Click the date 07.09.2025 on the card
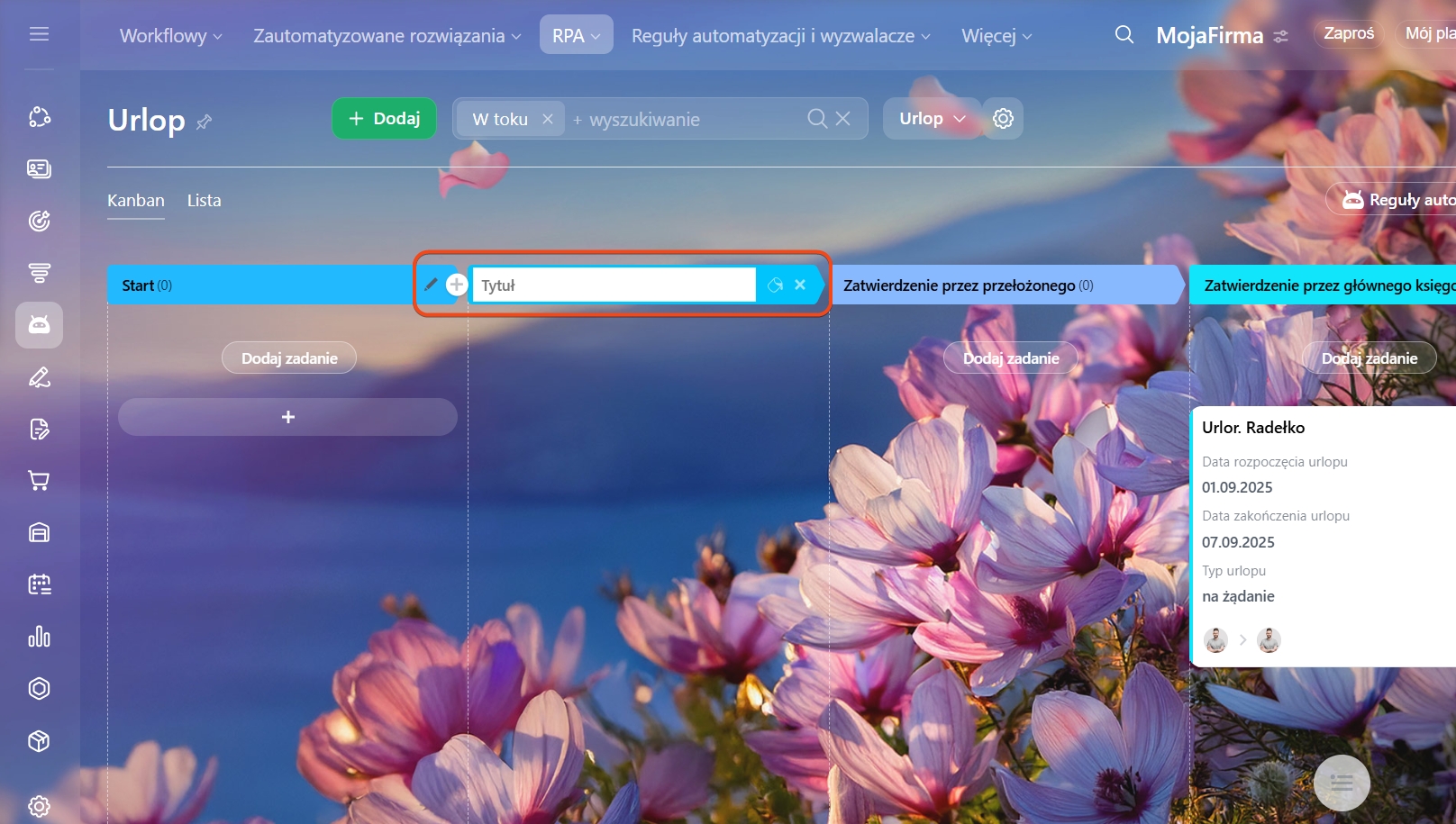Viewport: 1456px width, 824px height. pos(1238,542)
